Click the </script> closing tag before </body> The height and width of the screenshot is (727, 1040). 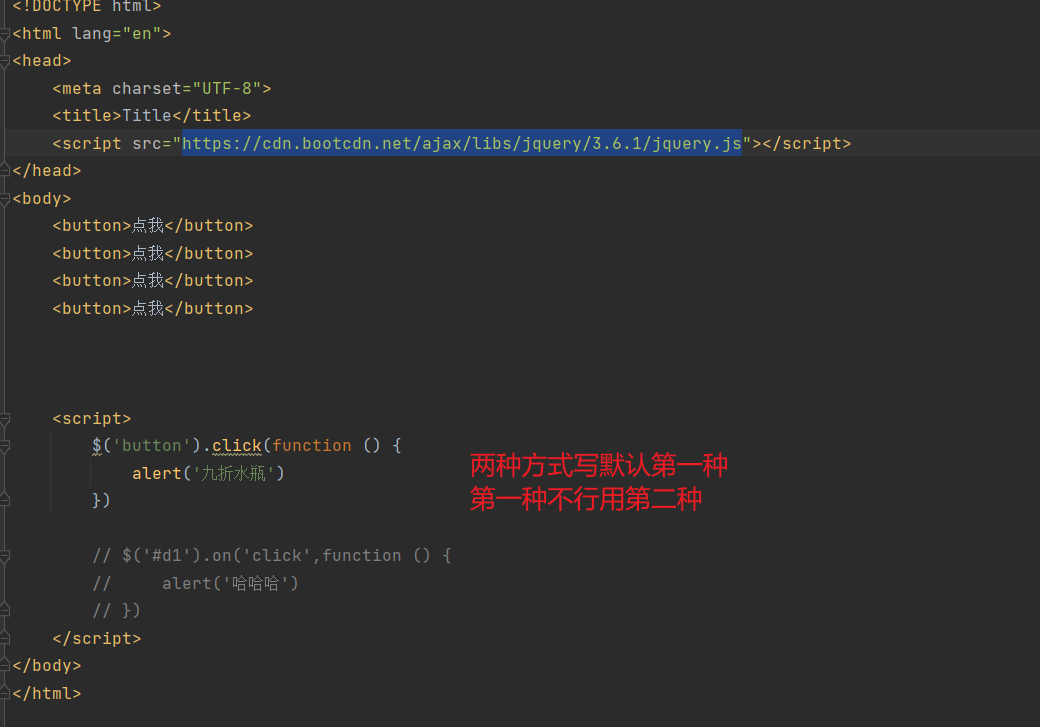[97, 639]
